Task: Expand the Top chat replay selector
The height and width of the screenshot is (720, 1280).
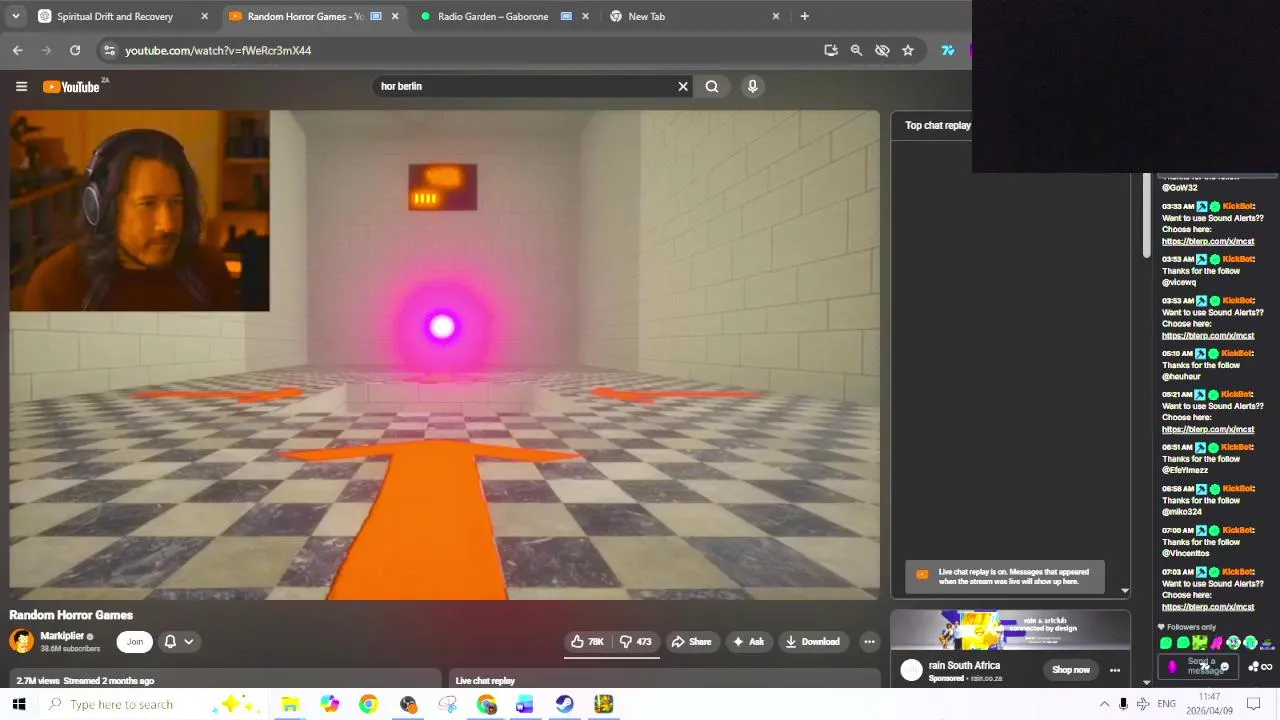Action: [938, 125]
